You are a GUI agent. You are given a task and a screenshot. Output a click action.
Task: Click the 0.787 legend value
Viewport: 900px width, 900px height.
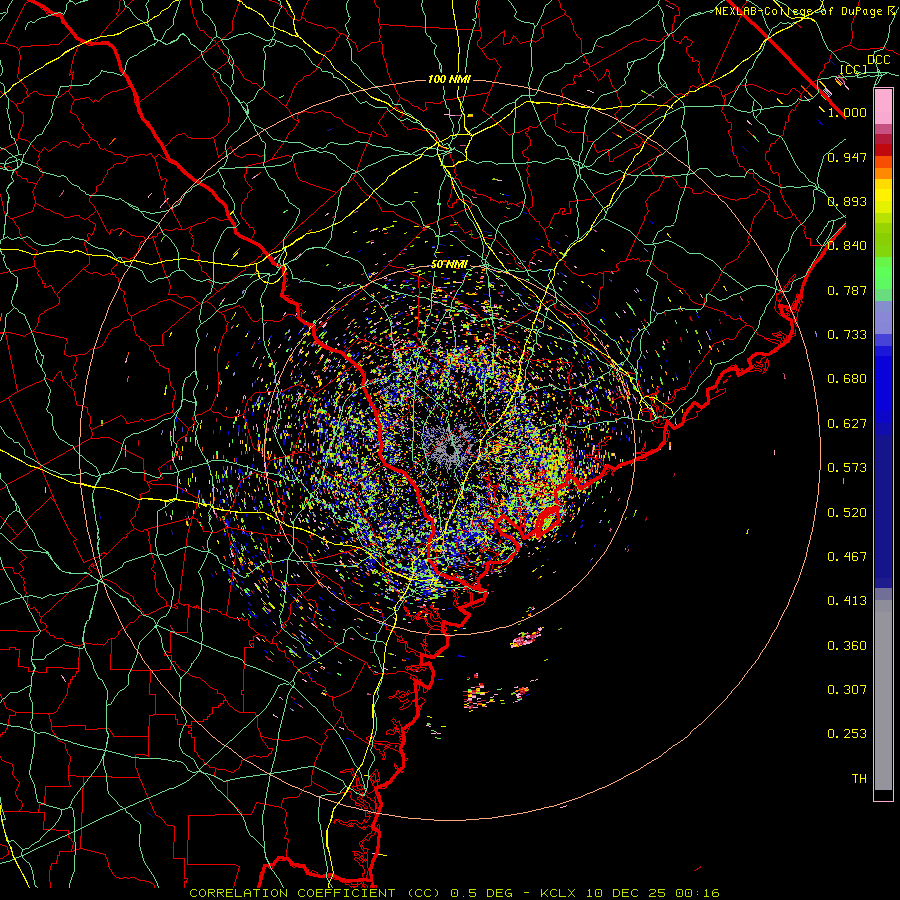(x=847, y=290)
